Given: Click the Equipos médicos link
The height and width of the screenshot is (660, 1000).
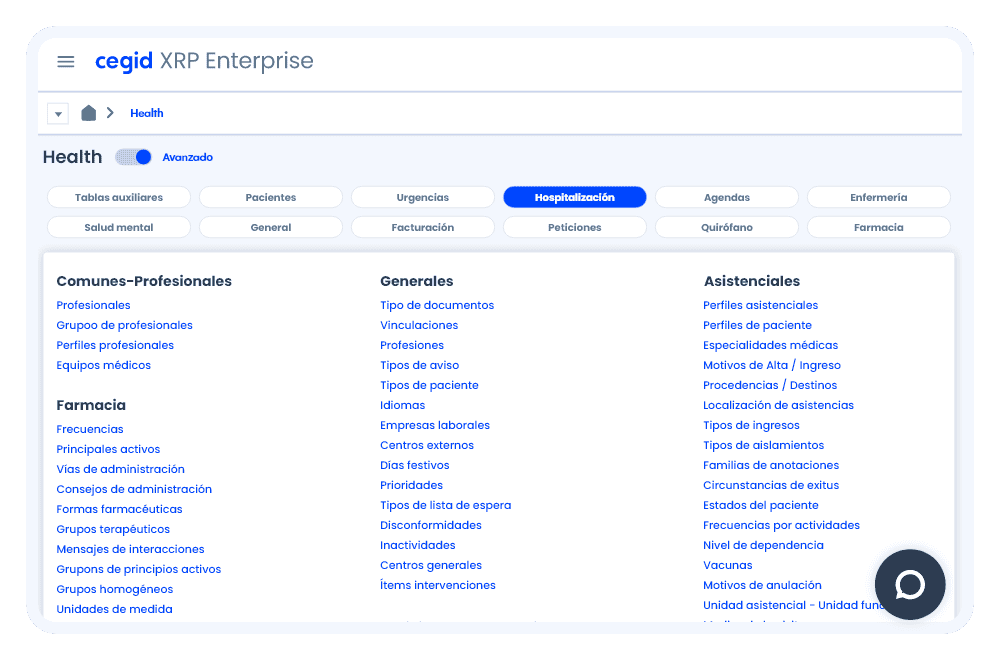Looking at the screenshot, I should 103,366.
